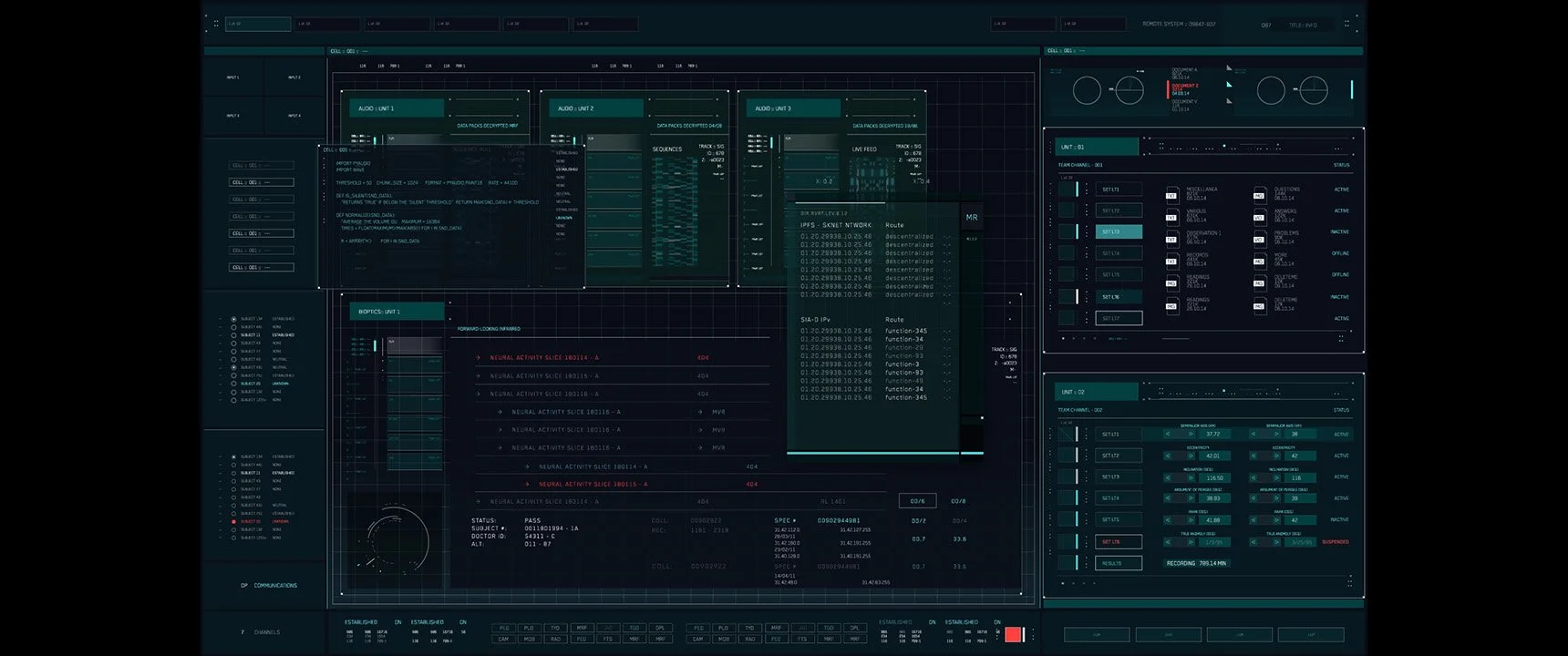Click the 116.50 value field
This screenshot has height=656, width=1568.
(x=1212, y=477)
